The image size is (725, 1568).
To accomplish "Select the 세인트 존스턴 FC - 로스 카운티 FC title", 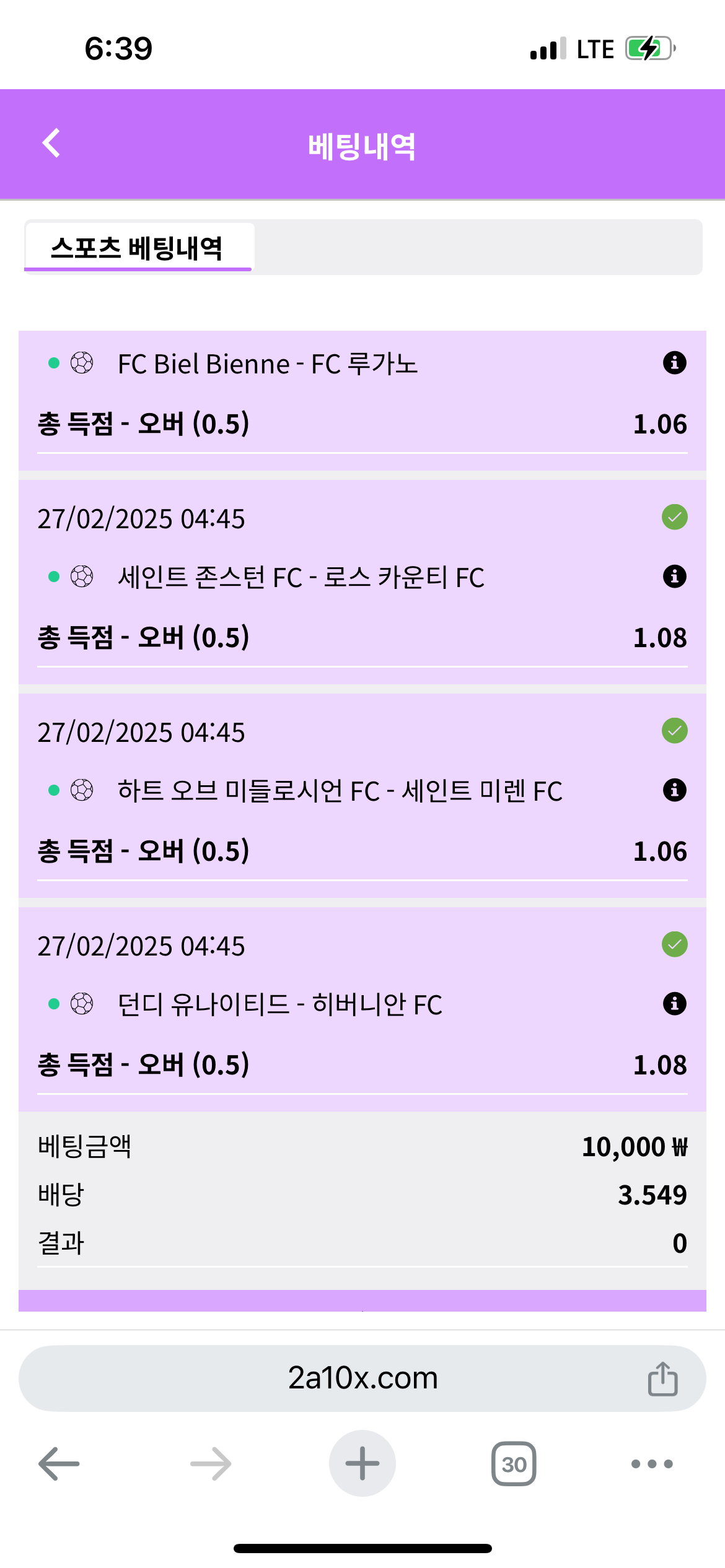I will click(x=301, y=577).
